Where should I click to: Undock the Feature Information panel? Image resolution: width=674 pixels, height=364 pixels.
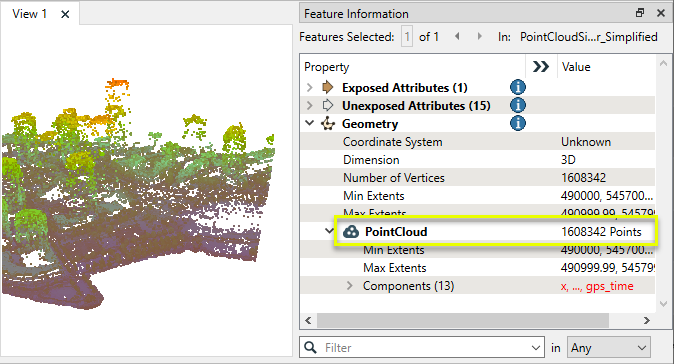640,13
